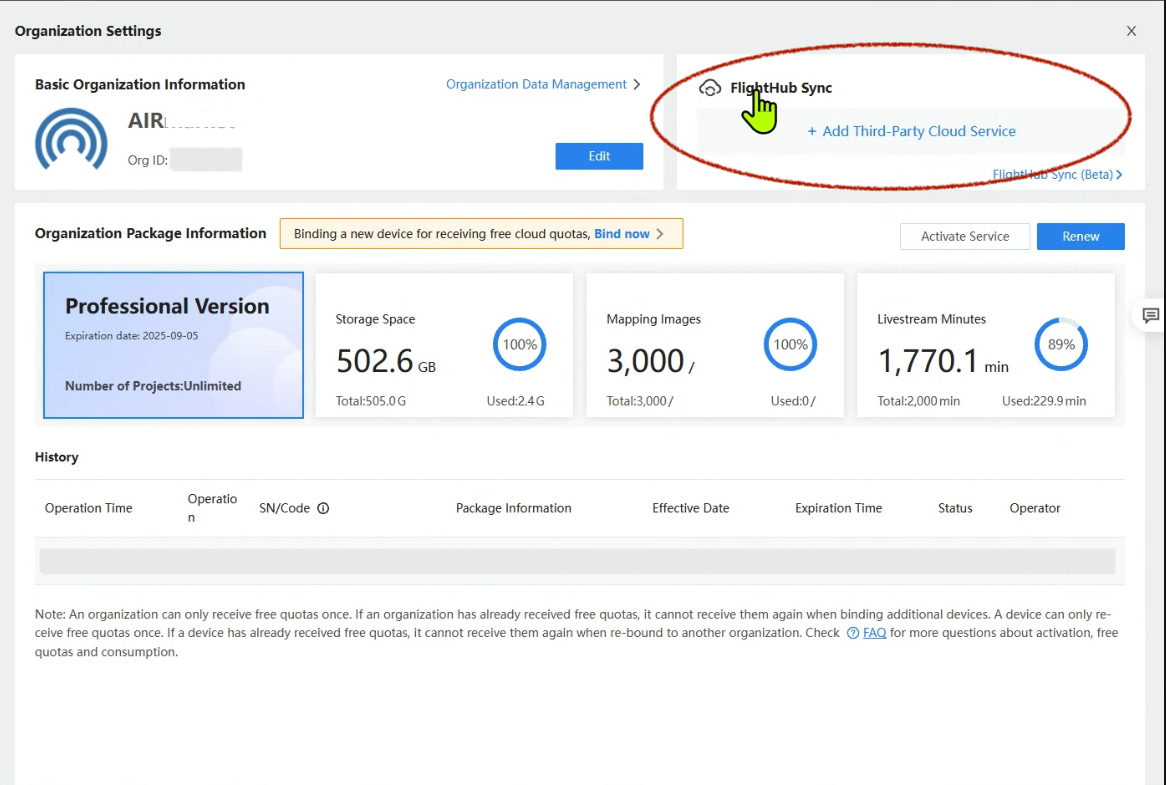Click the FlightHub Sync cloud icon
The width and height of the screenshot is (1166, 785).
pos(710,88)
